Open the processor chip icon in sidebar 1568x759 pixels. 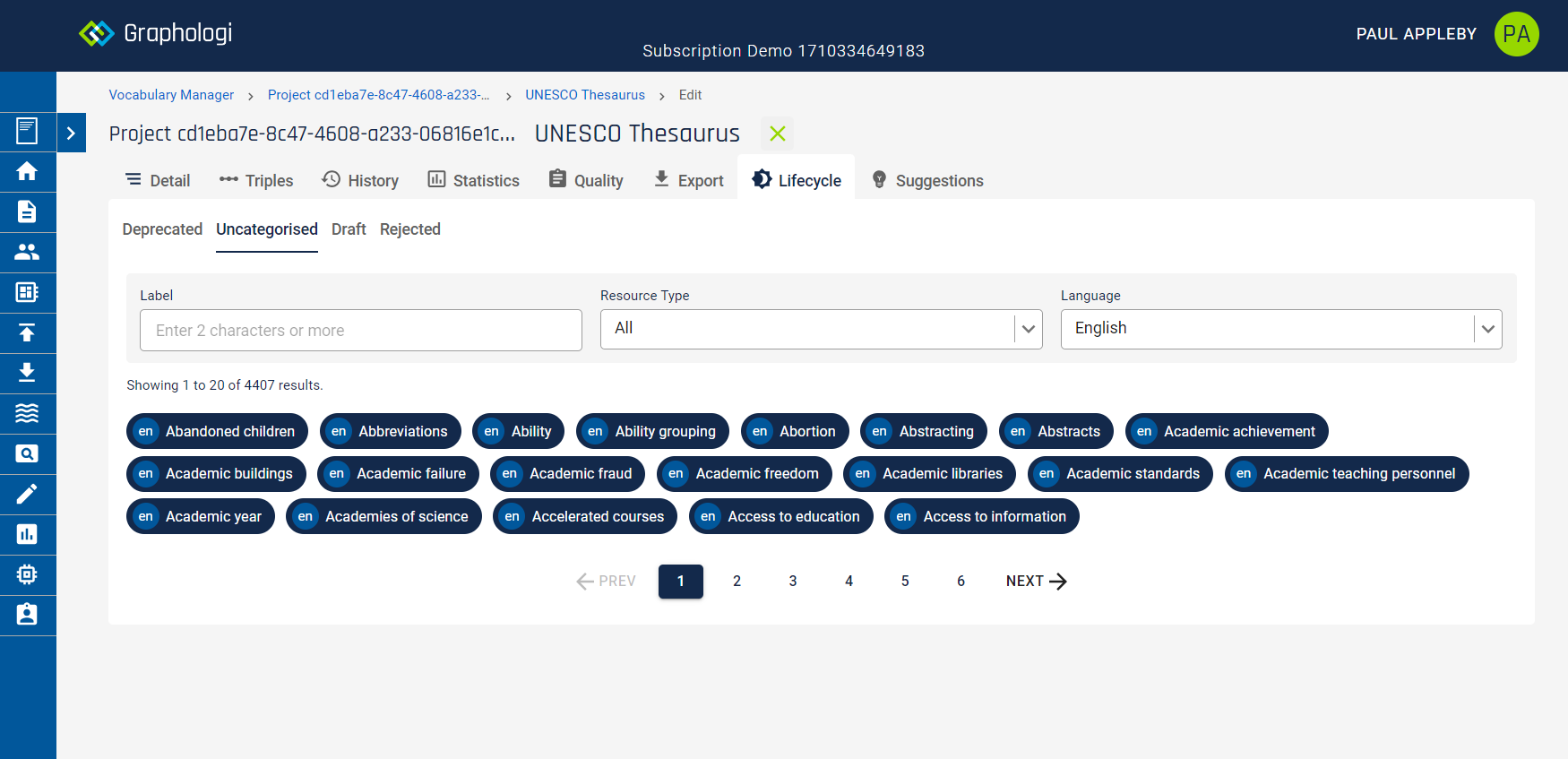pyautogui.click(x=27, y=574)
